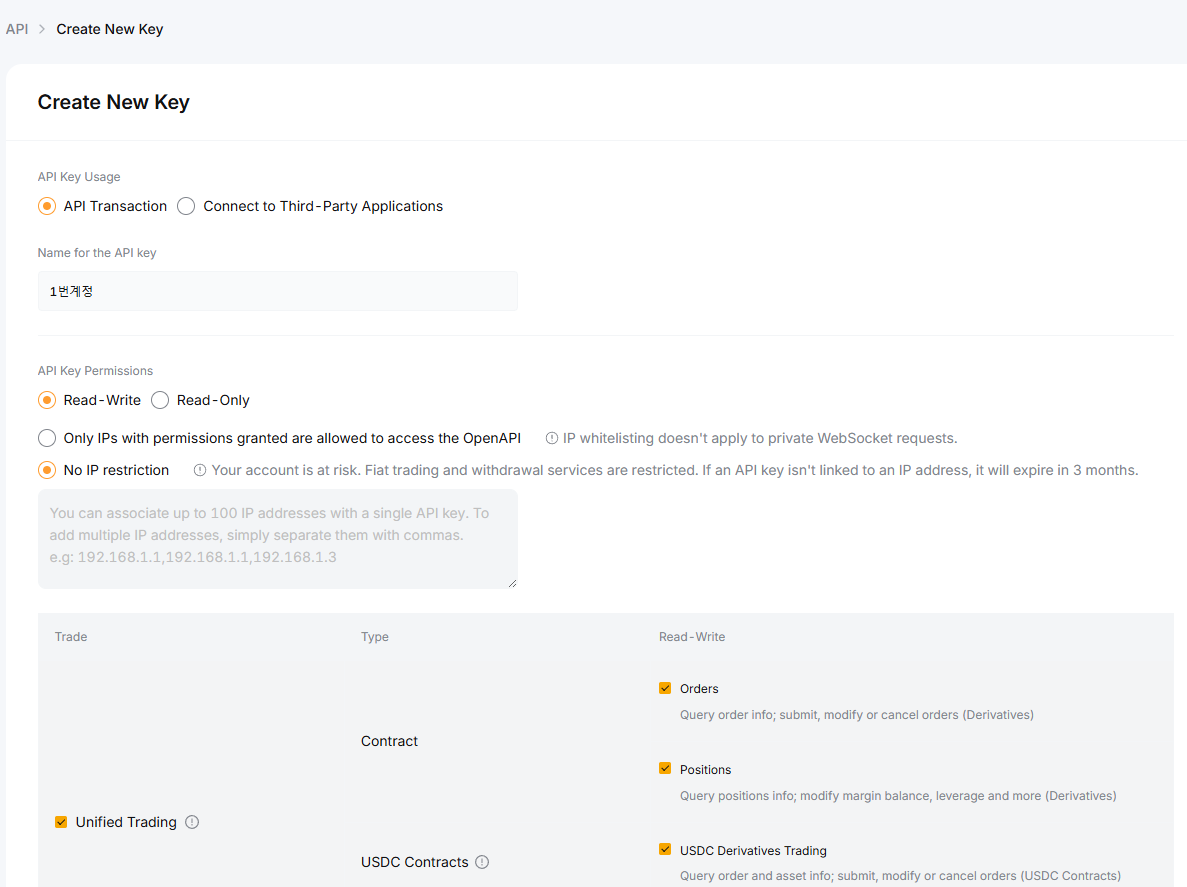Uncheck the Positions permission checkbox

click(665, 769)
